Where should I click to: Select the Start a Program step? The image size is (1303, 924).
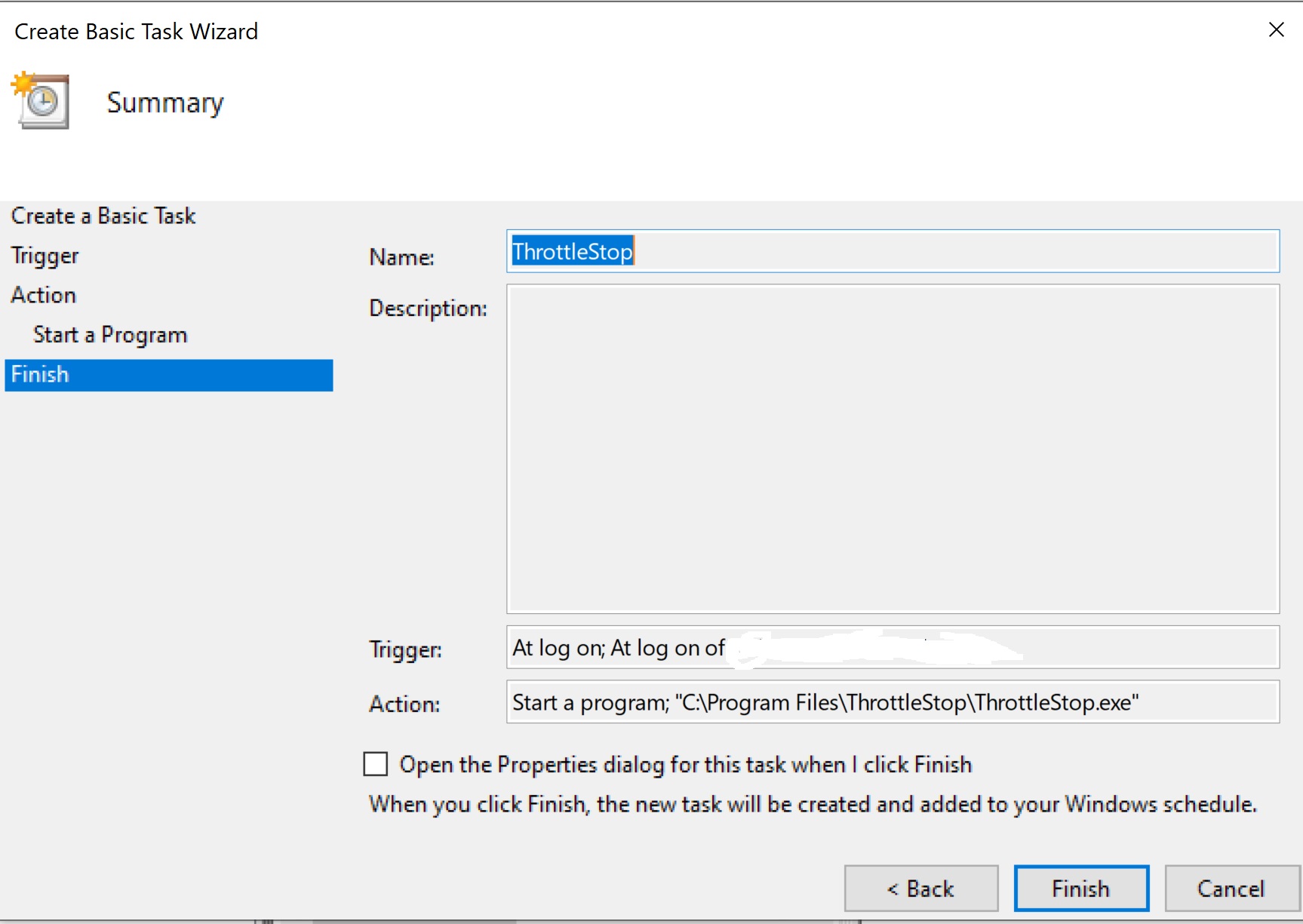click(x=110, y=335)
